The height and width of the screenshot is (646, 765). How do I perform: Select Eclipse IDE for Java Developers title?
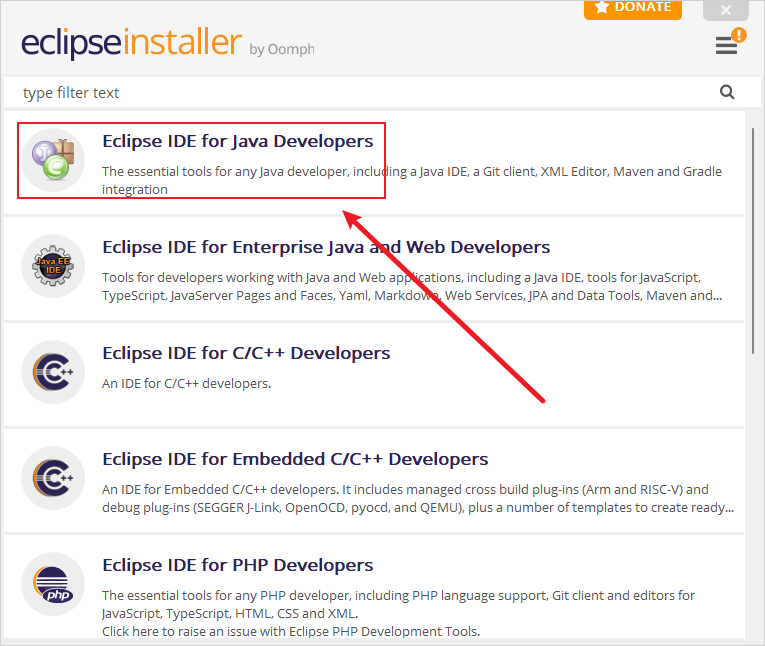[x=238, y=141]
